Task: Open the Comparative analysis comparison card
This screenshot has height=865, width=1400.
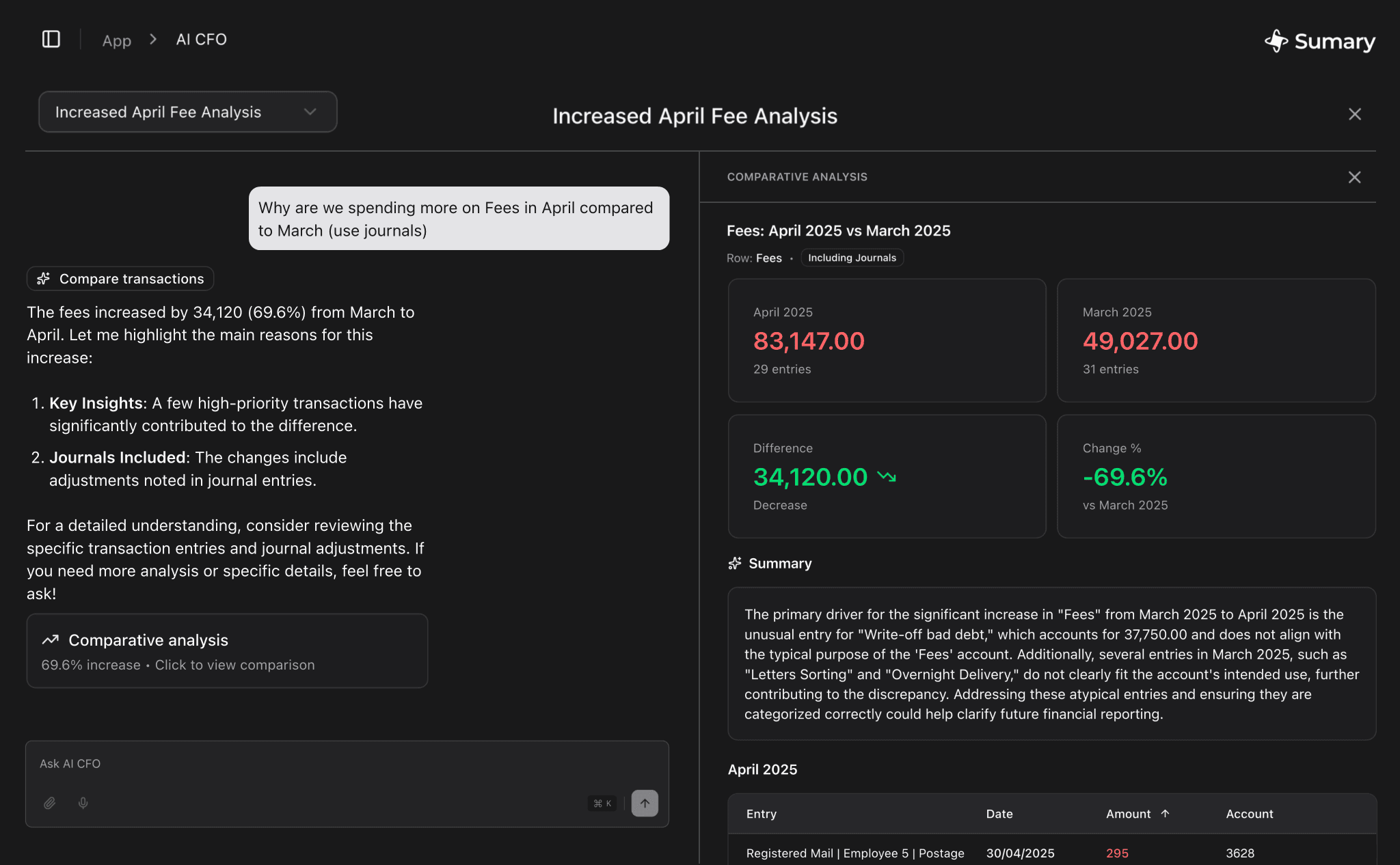Action: click(227, 650)
